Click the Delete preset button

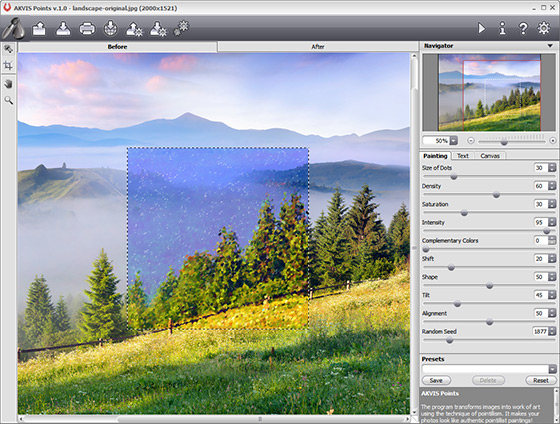tap(488, 380)
